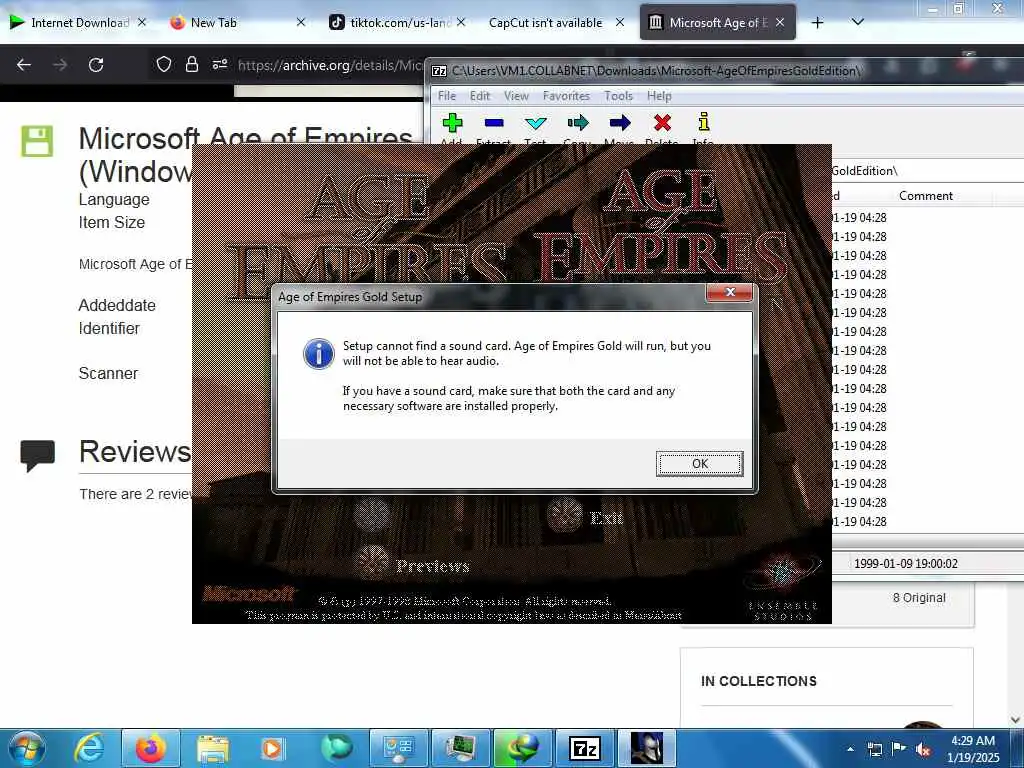Click the 7-Zip Copy toolbar icon
The image size is (1024, 768).
click(578, 123)
